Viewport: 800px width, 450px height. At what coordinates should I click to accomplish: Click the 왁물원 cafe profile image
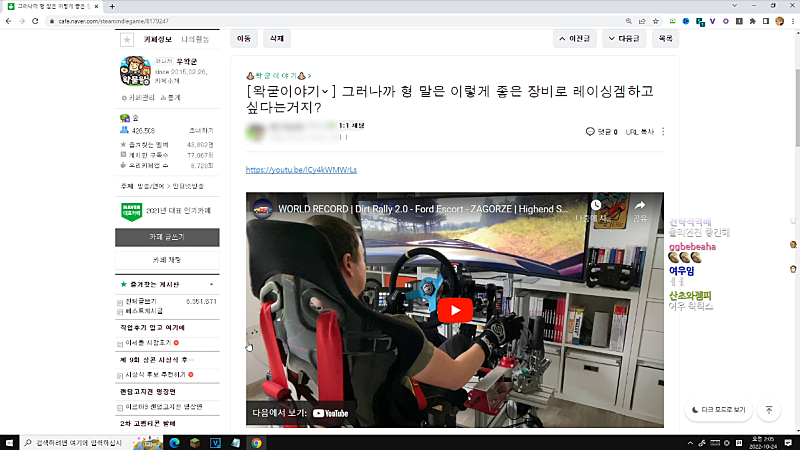tap(135, 71)
